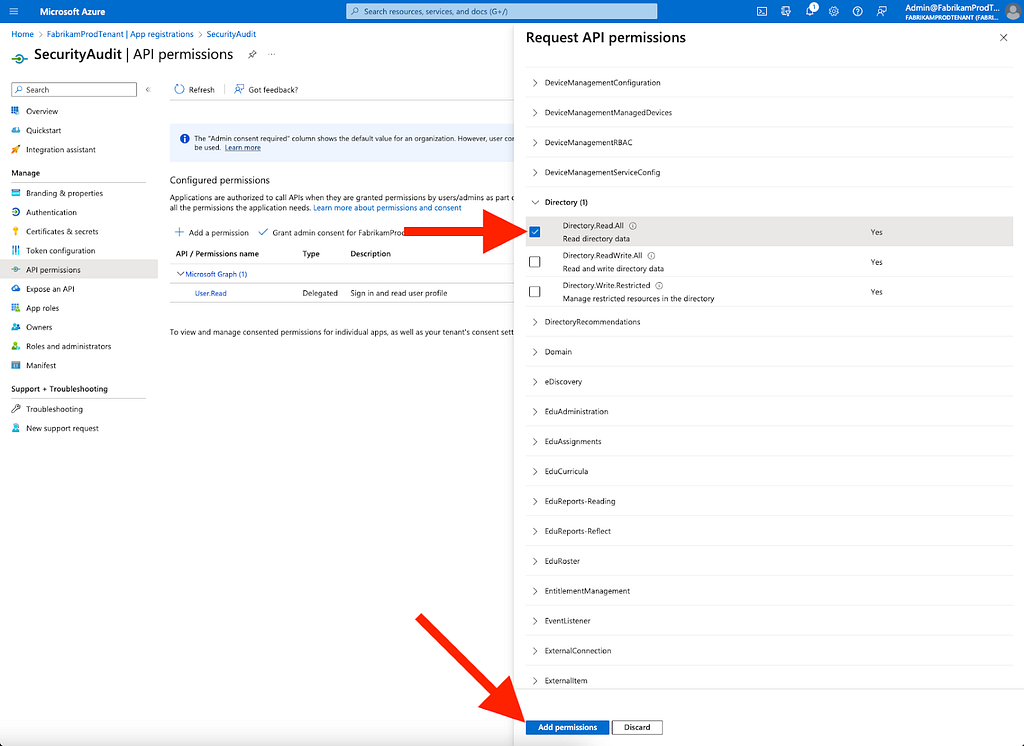
Task: Open Cloud Shell from the top bar
Action: (x=761, y=12)
